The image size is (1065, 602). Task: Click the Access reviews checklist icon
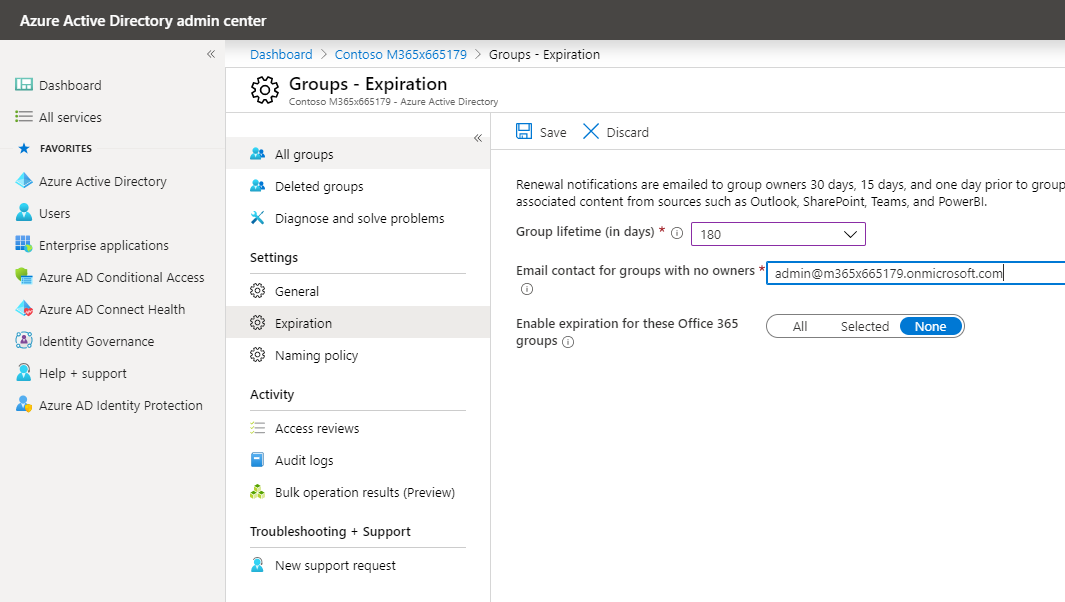tap(257, 428)
